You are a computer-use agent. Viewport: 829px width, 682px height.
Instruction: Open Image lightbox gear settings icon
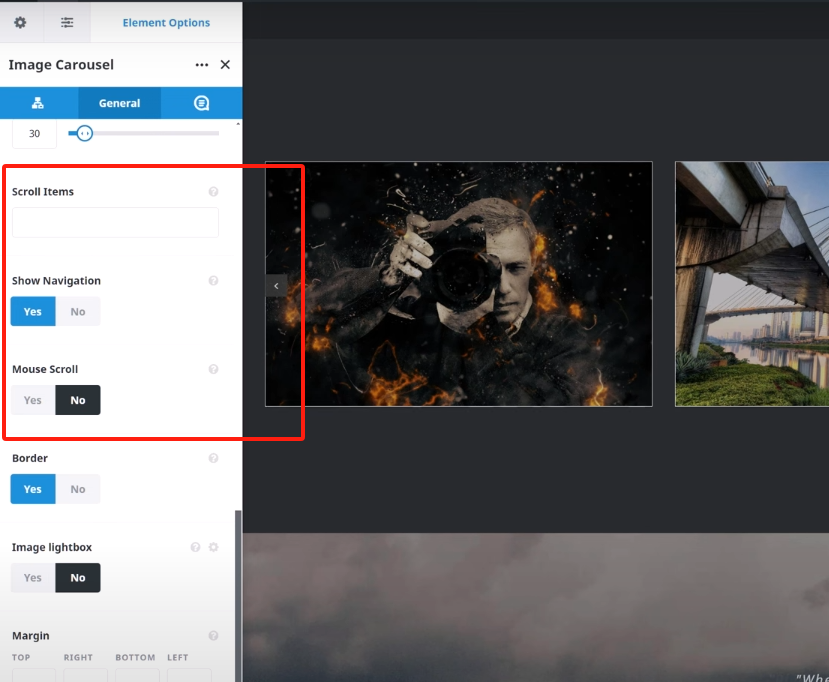coord(213,547)
